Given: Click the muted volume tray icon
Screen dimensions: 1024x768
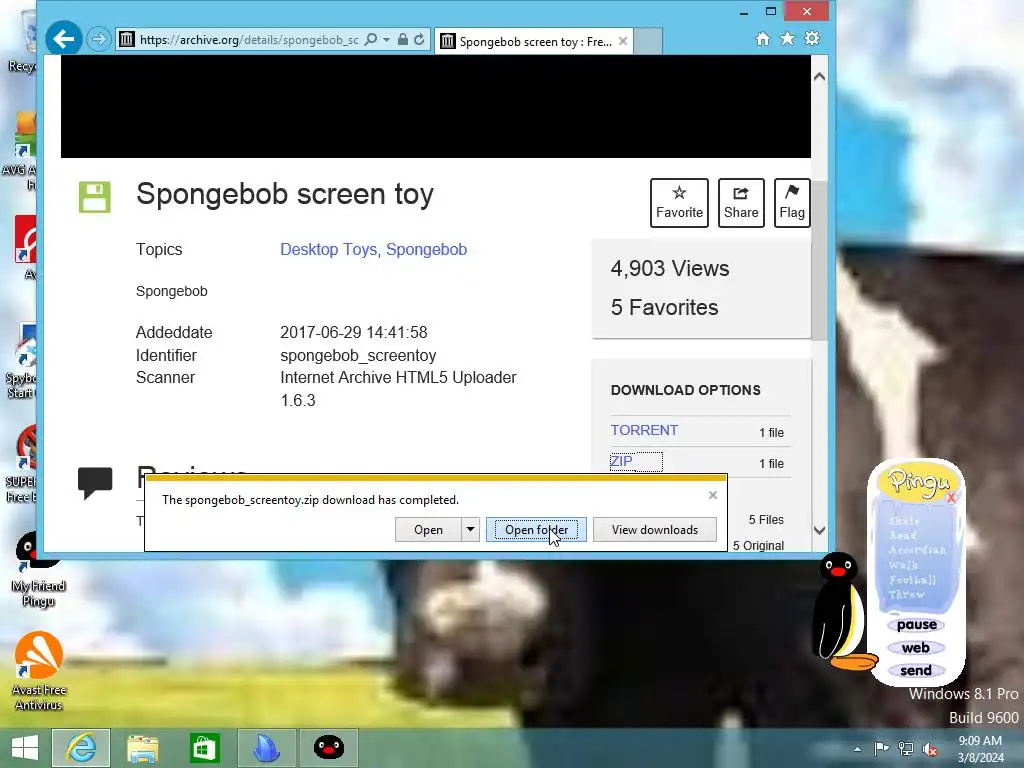Looking at the screenshot, I should point(930,748).
